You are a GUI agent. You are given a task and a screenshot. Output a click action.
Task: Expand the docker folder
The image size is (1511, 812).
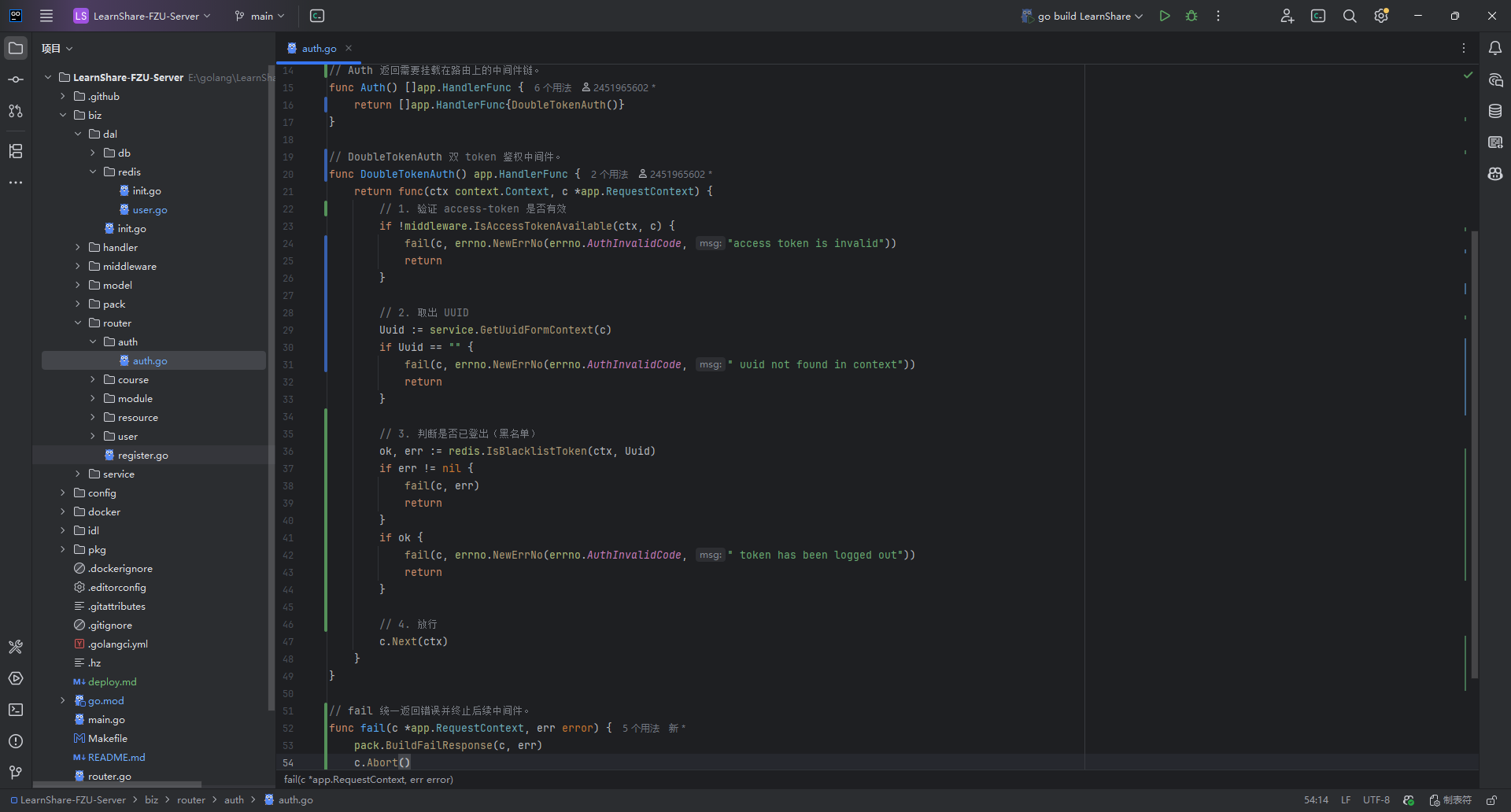[63, 511]
